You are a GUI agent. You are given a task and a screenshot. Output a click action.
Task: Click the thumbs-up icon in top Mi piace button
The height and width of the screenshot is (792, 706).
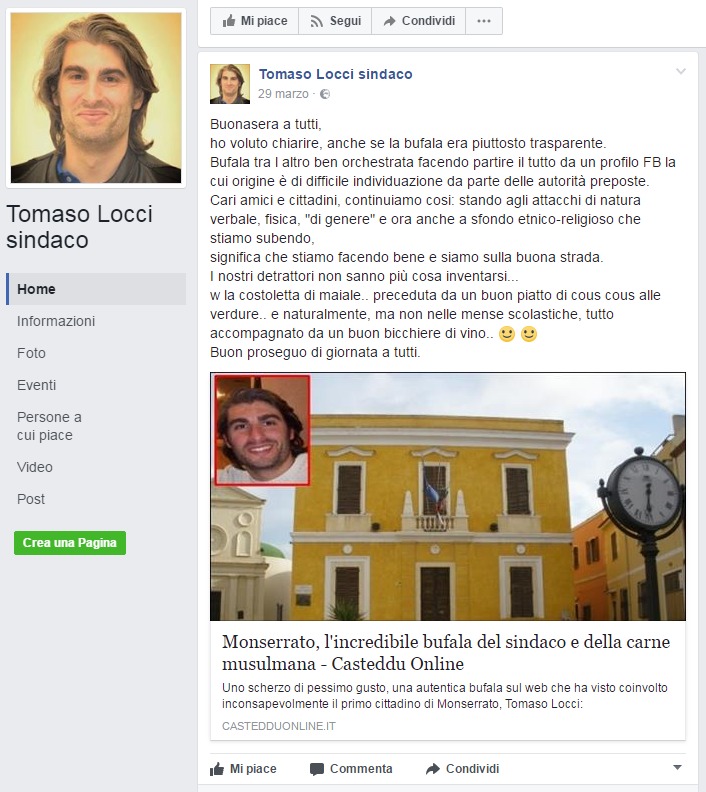point(229,21)
